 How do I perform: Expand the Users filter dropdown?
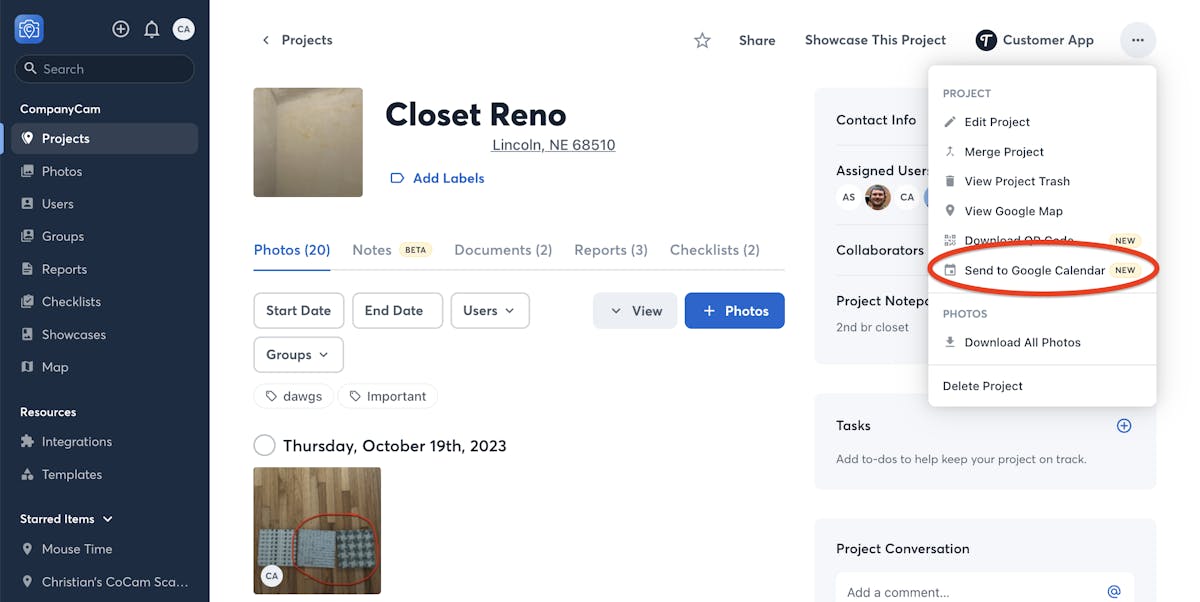pyautogui.click(x=489, y=311)
